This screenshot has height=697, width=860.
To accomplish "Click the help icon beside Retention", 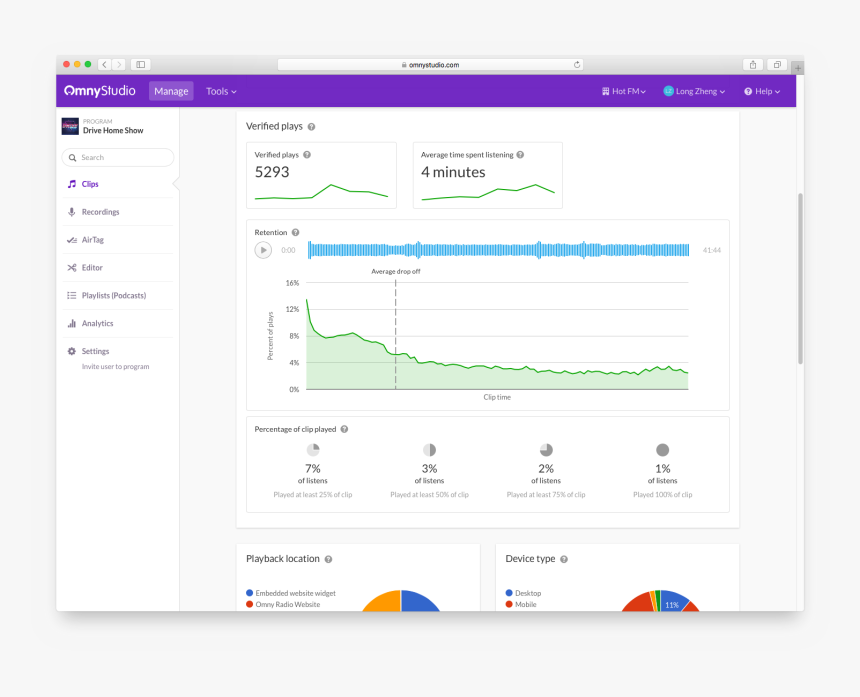I will point(296,233).
